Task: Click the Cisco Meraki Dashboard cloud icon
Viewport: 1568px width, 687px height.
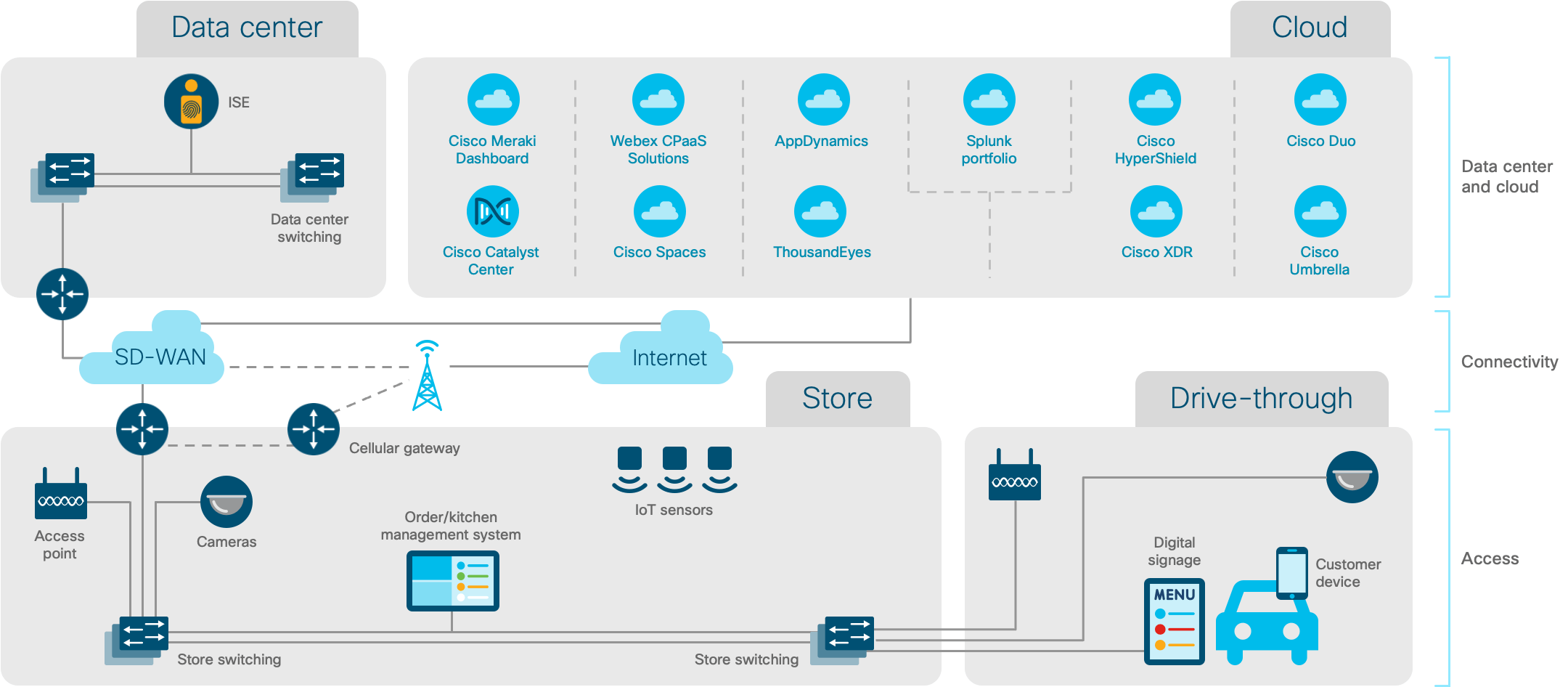Action: point(494,99)
